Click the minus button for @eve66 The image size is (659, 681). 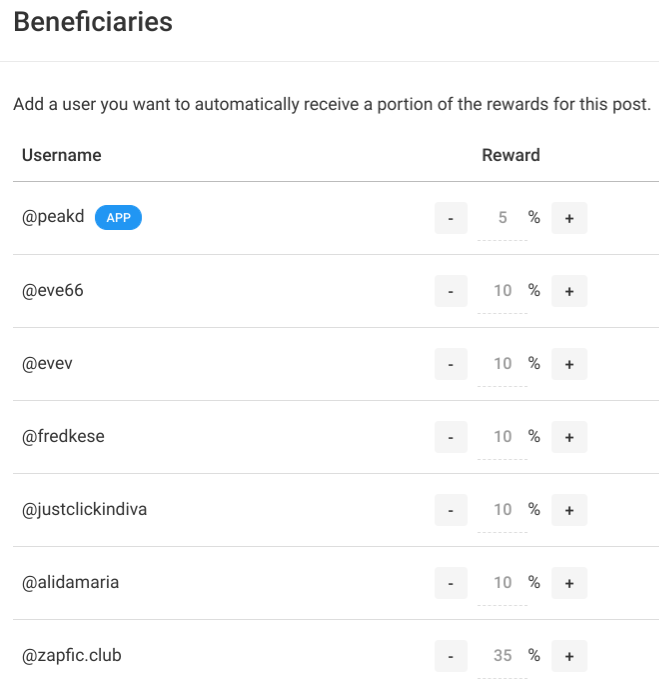[x=451, y=291]
